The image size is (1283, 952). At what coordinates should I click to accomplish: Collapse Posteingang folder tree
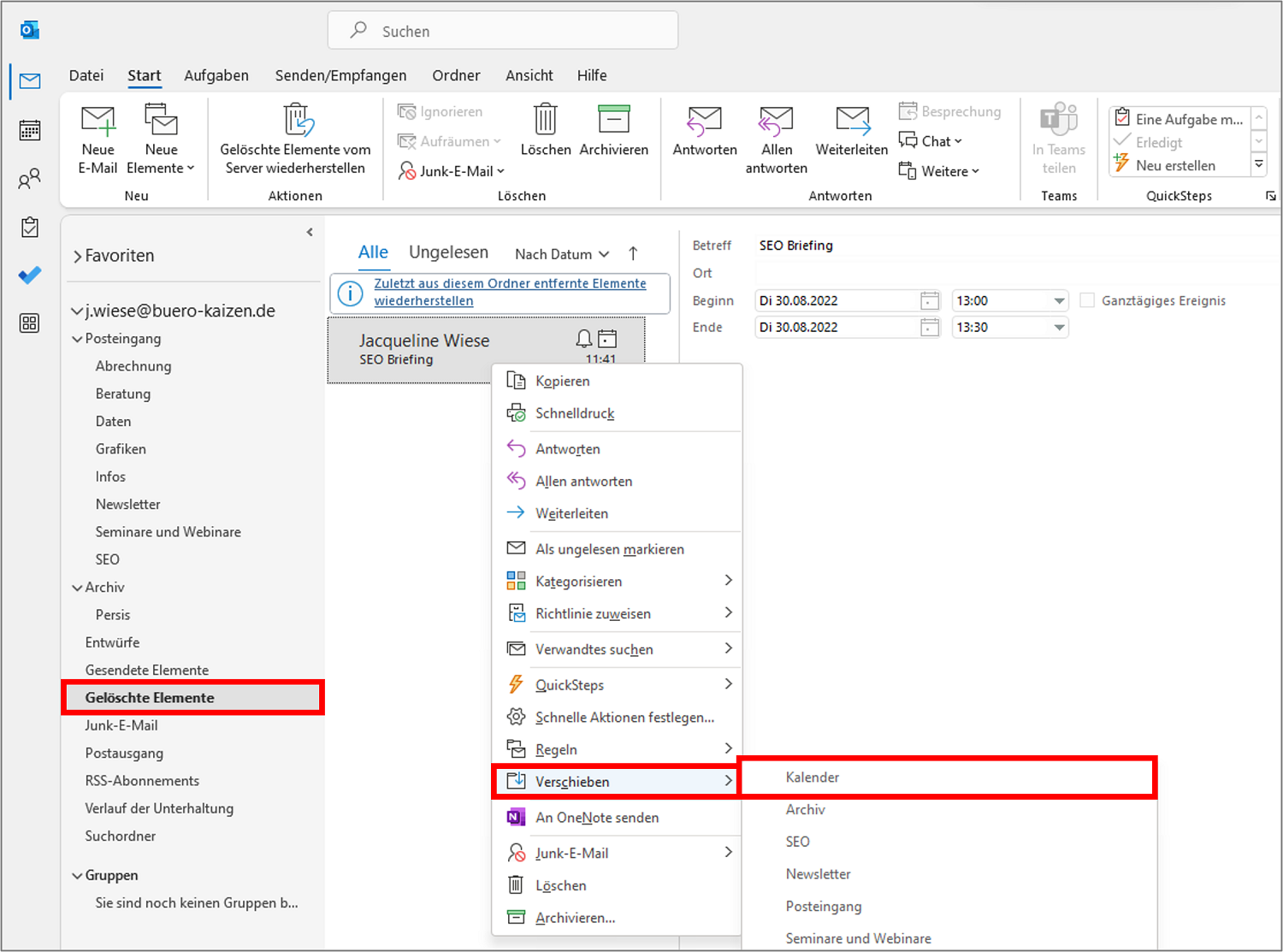point(77,339)
